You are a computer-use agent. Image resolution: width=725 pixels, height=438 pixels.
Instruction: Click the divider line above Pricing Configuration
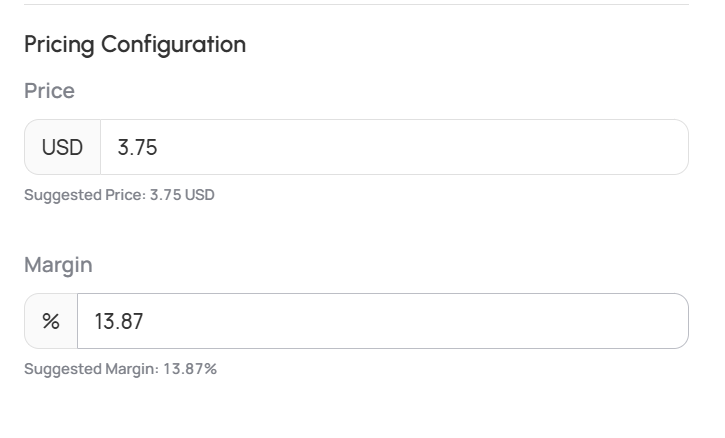click(356, 5)
